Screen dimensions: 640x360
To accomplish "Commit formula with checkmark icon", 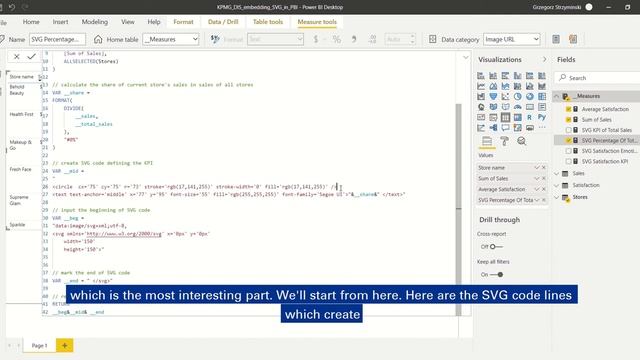I will 31,57.
